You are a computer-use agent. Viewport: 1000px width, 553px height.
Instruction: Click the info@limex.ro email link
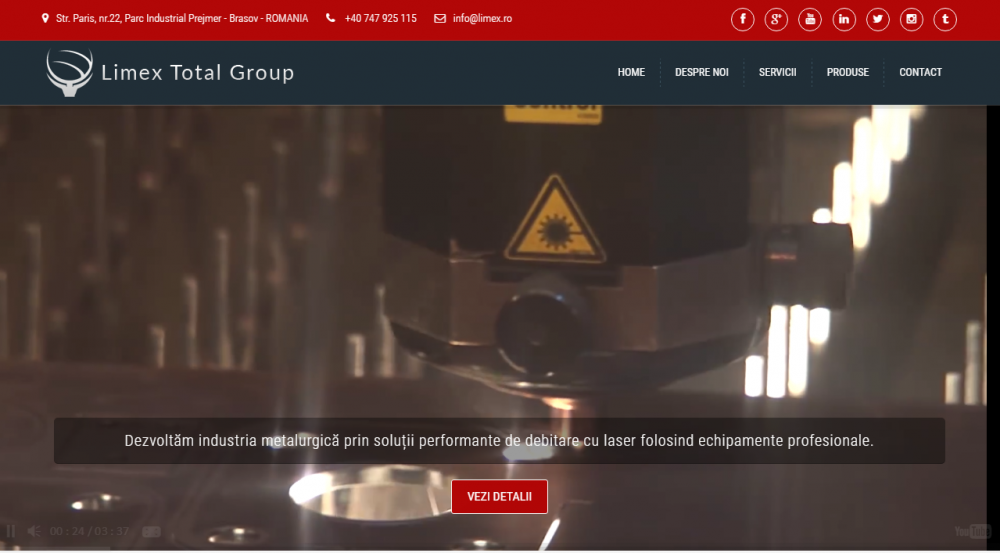point(482,19)
